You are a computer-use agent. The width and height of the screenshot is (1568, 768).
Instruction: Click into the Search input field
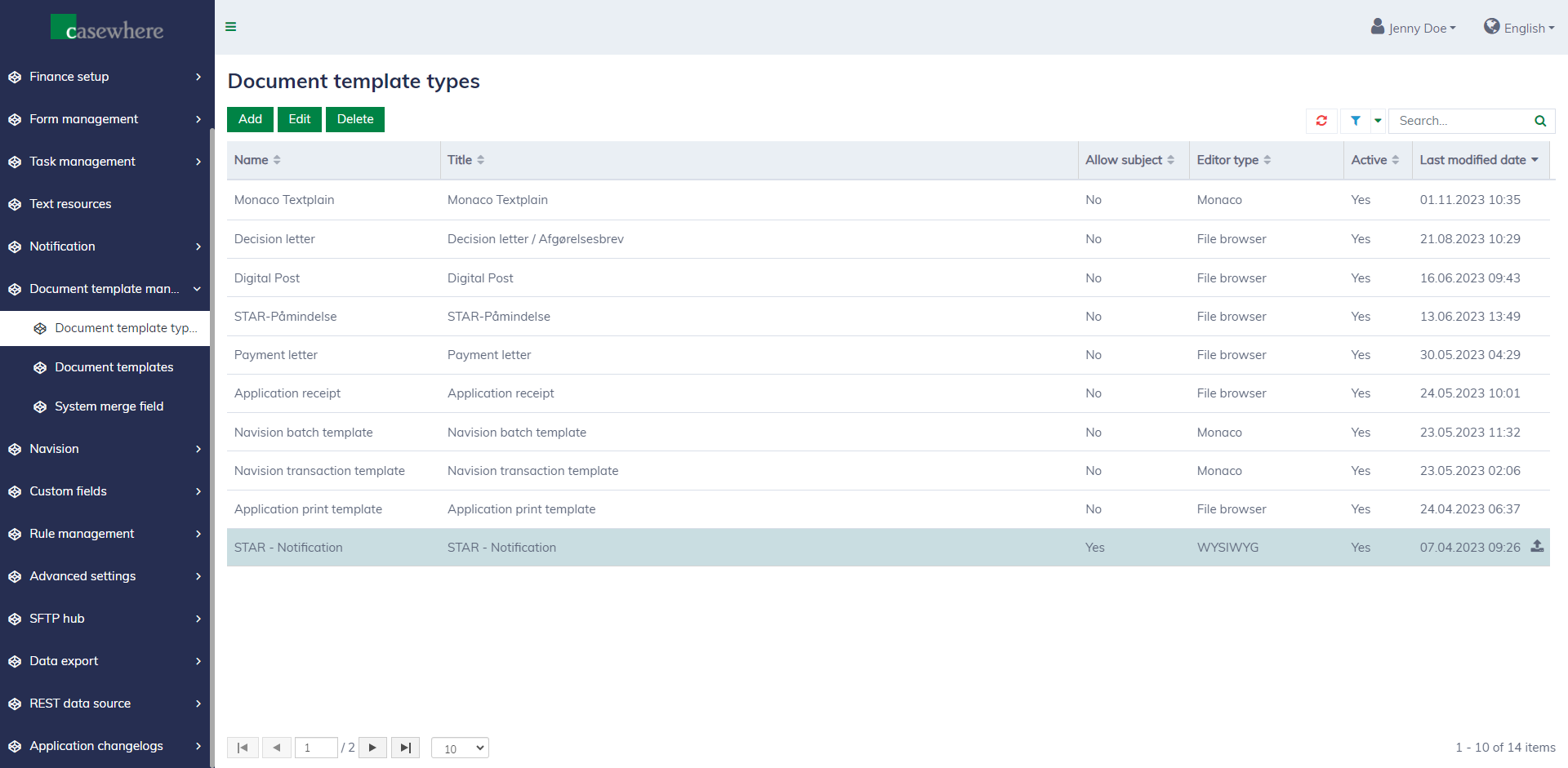pos(1460,121)
